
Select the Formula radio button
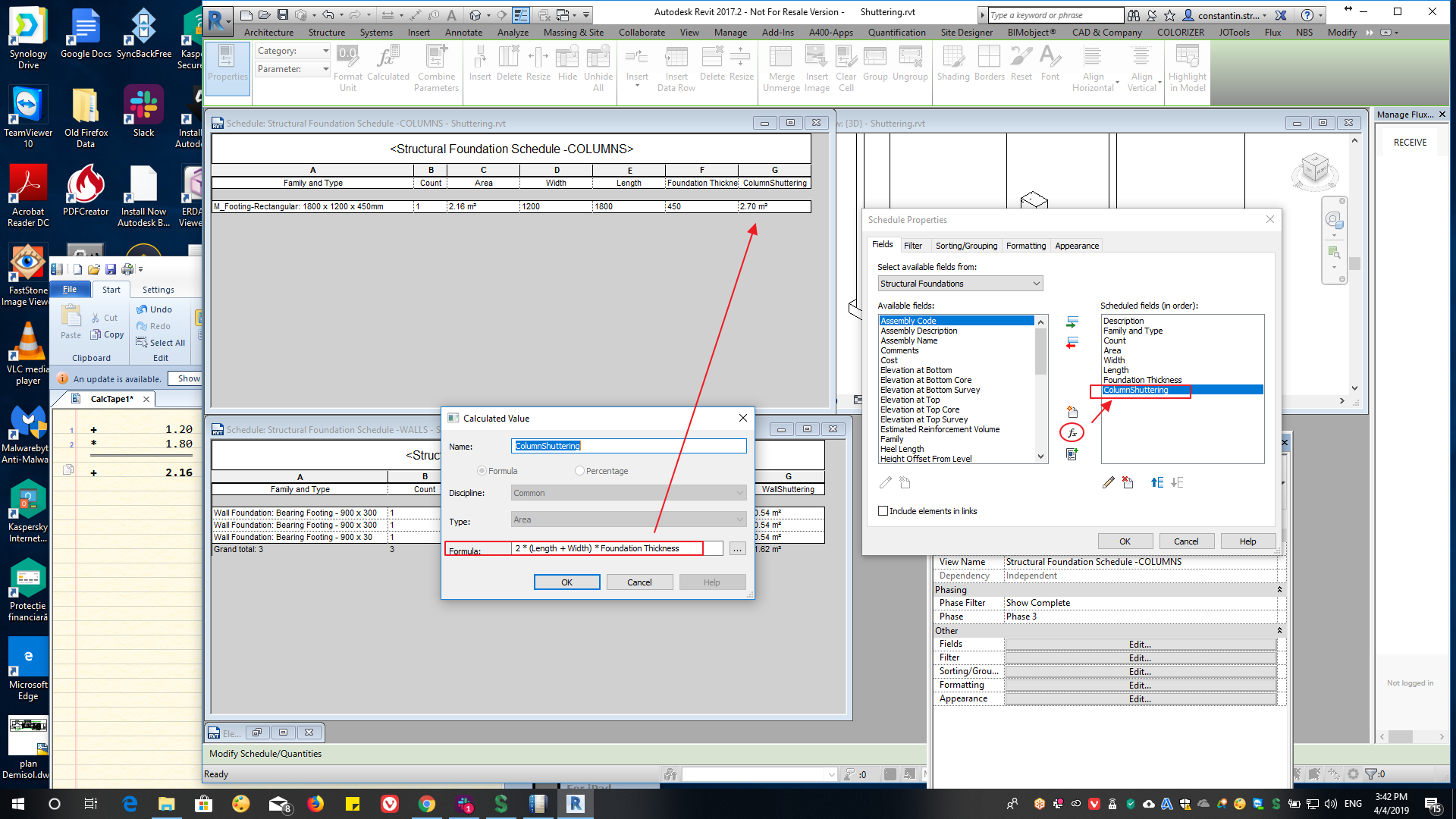pos(482,470)
